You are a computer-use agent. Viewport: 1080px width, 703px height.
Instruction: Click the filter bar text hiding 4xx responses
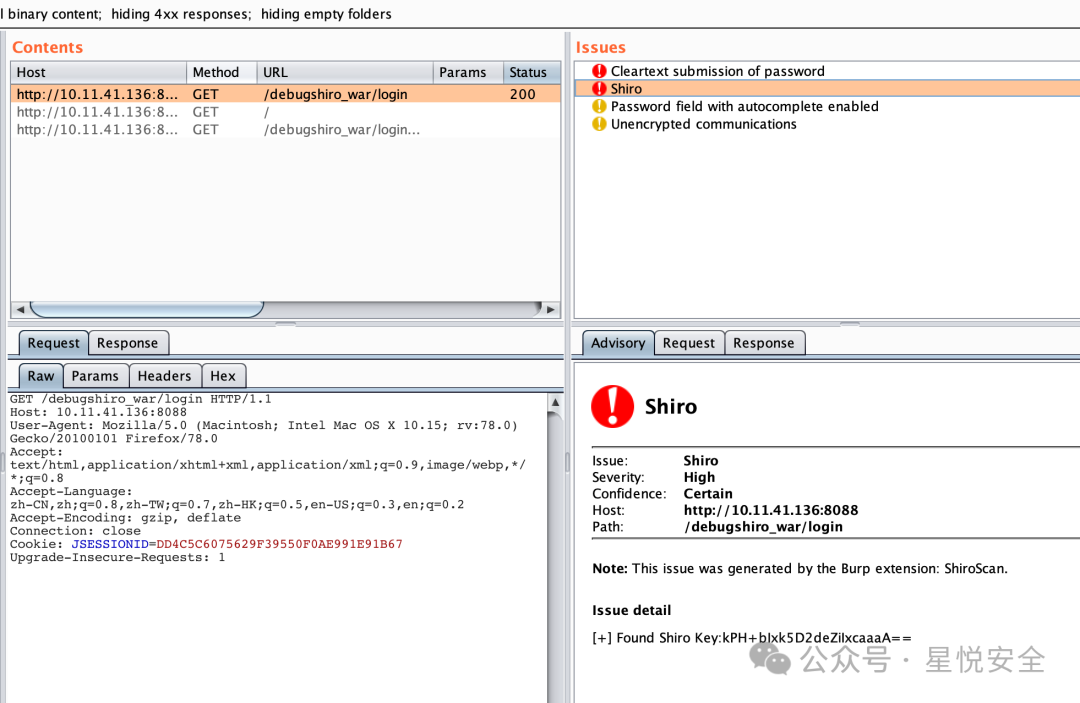(181, 14)
